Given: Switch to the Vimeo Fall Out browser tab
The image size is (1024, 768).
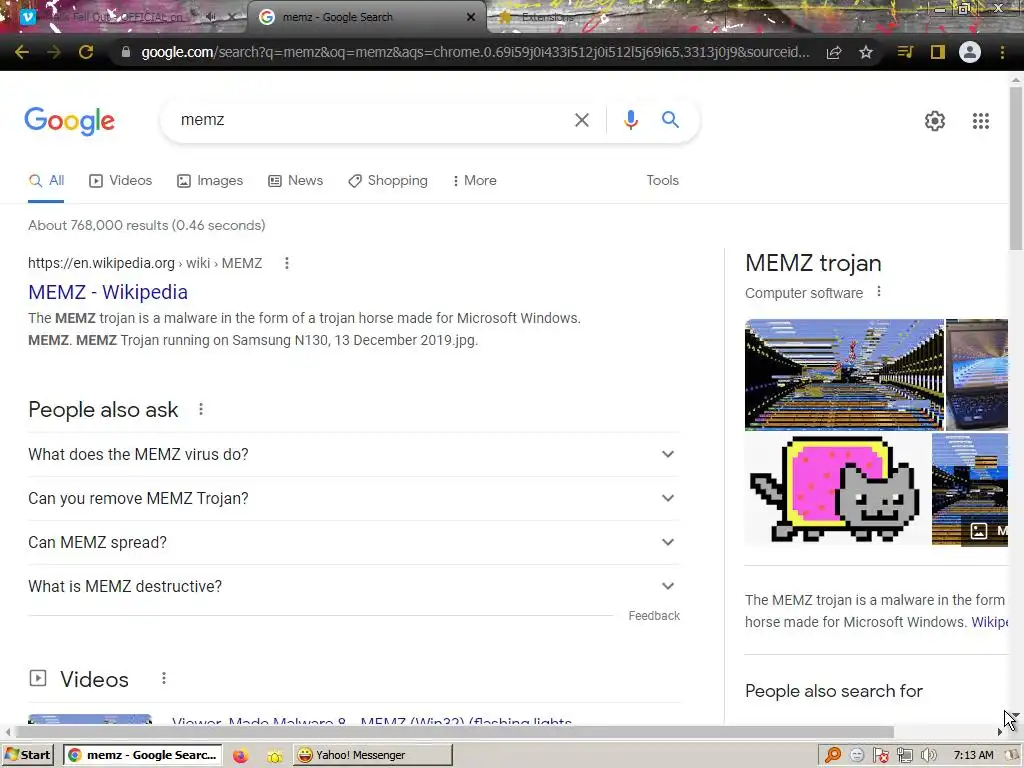Looking at the screenshot, I should point(120,18).
